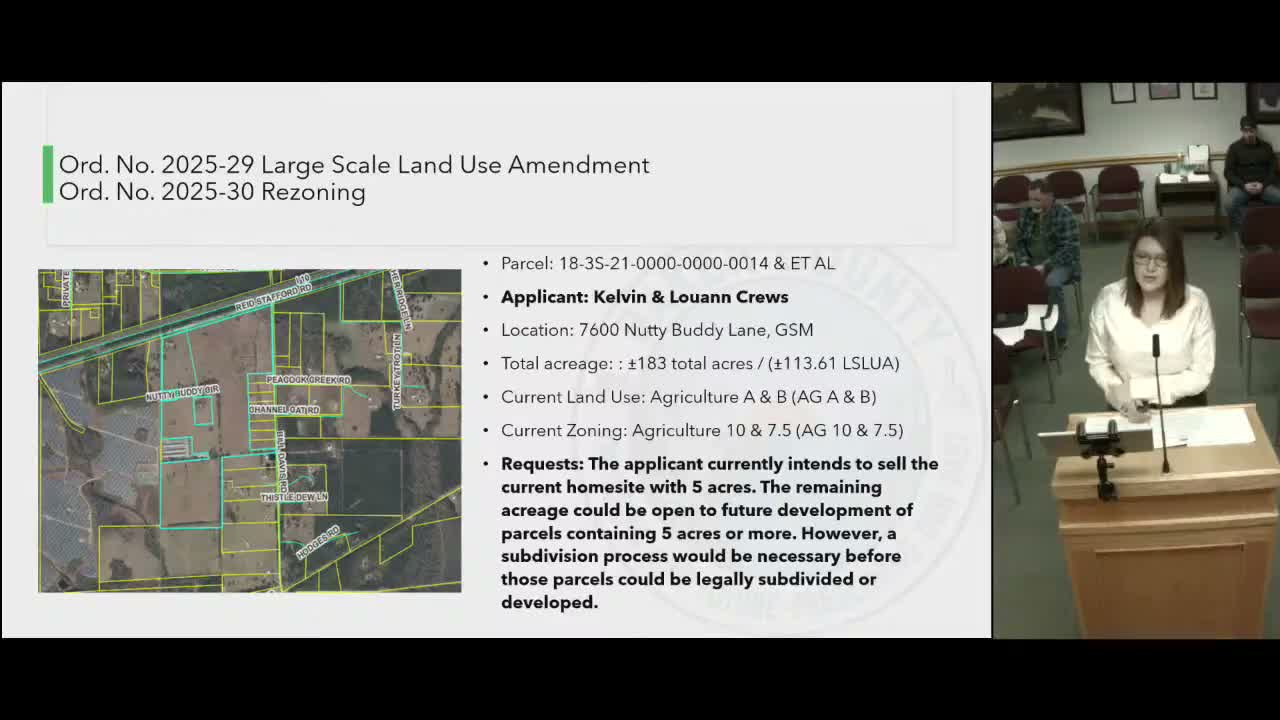1280x720 pixels.
Task: Click the "Ord. No. 2025-30 Rezoning" heading
Action: tap(212, 192)
